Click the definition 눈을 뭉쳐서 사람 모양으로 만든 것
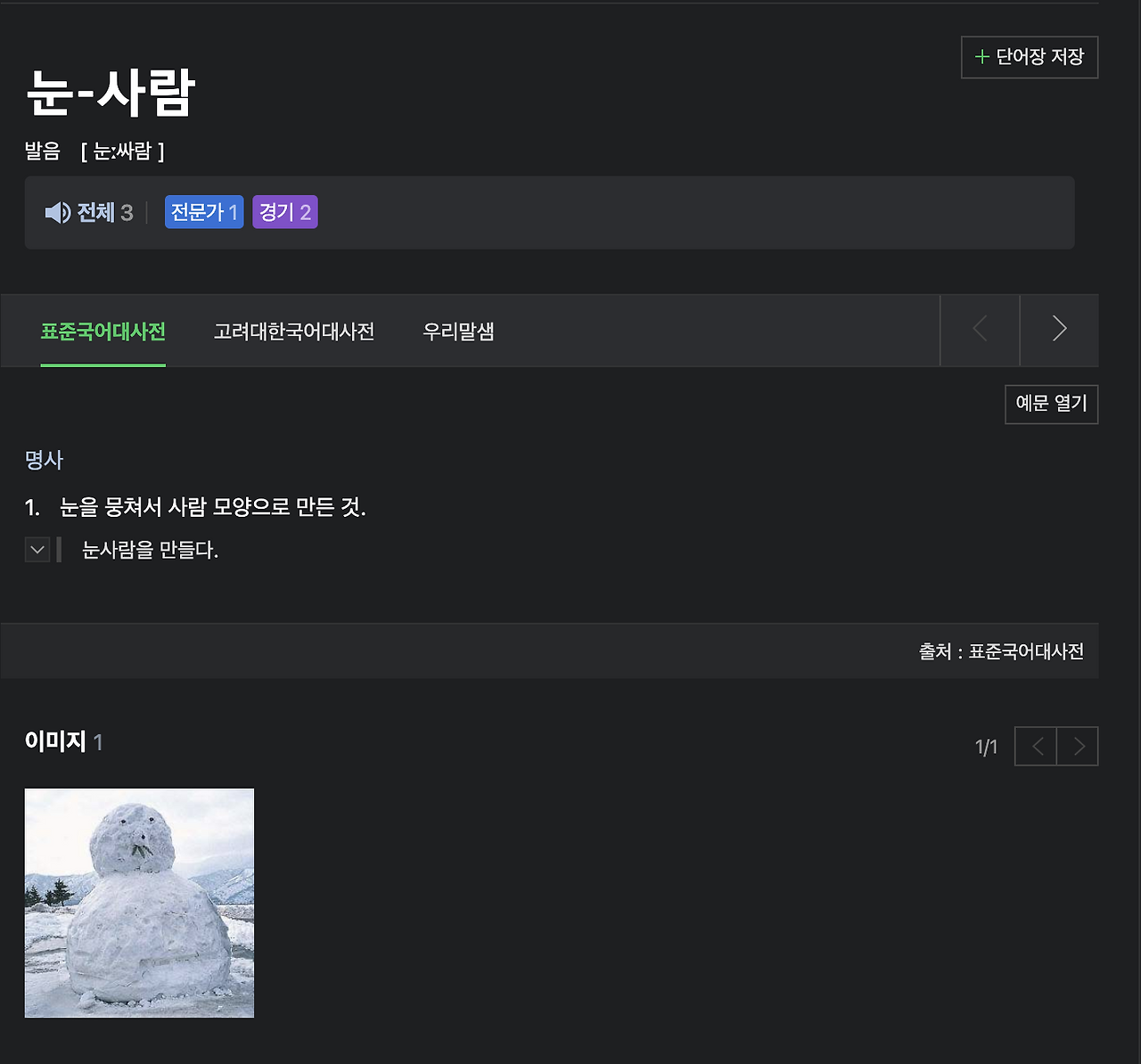This screenshot has height=1064, width=1141. point(214,507)
